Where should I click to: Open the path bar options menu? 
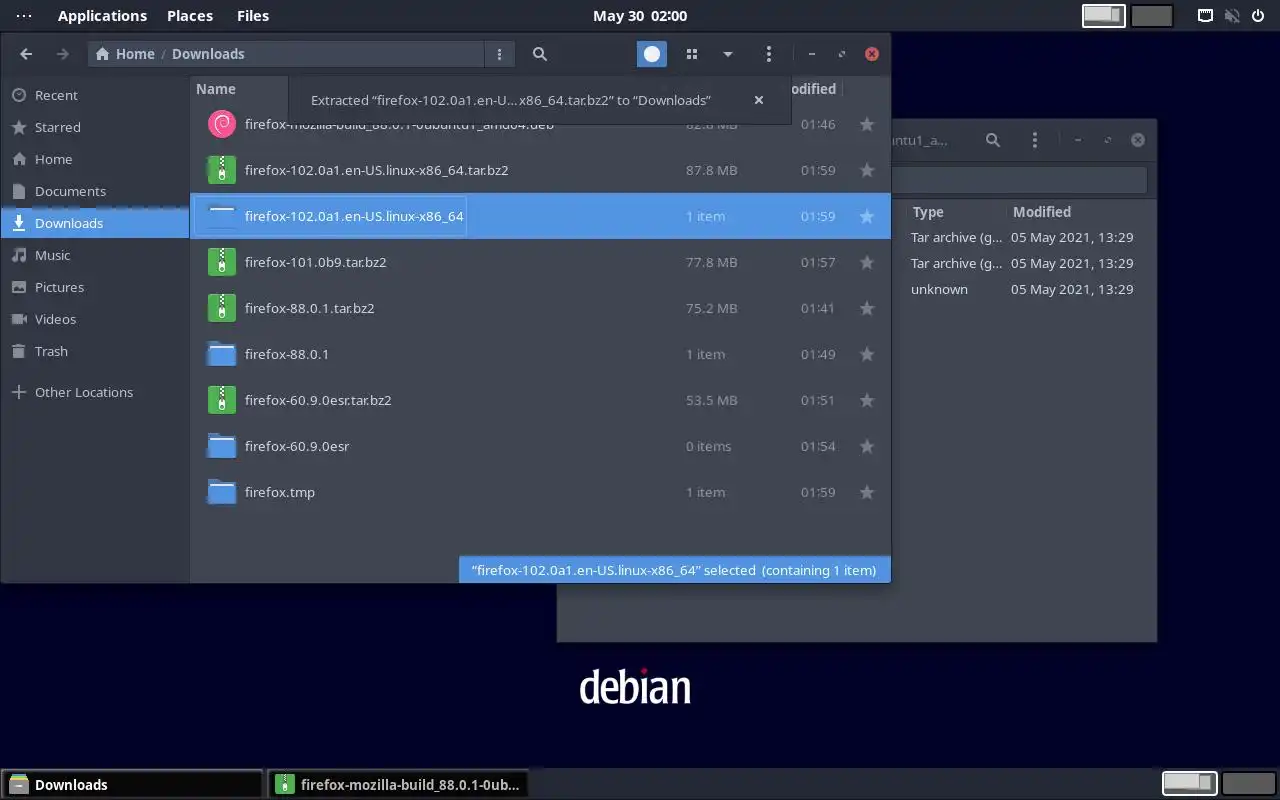tap(499, 54)
